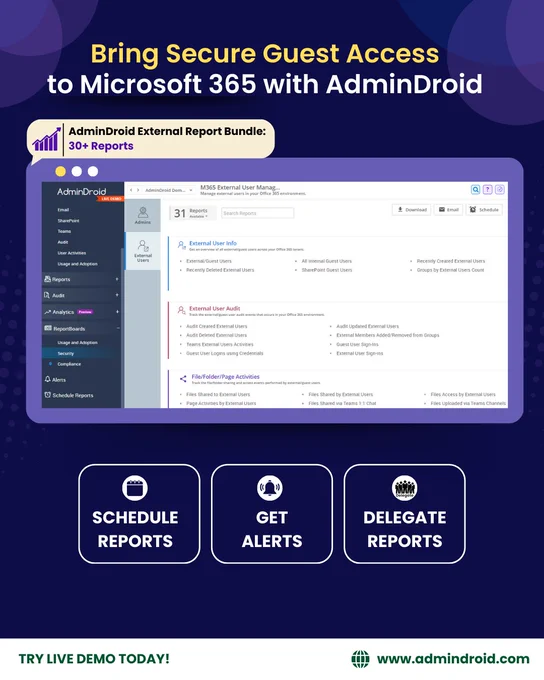Open the SharePoint item in sidebar
The height and width of the screenshot is (680, 544).
68,221
